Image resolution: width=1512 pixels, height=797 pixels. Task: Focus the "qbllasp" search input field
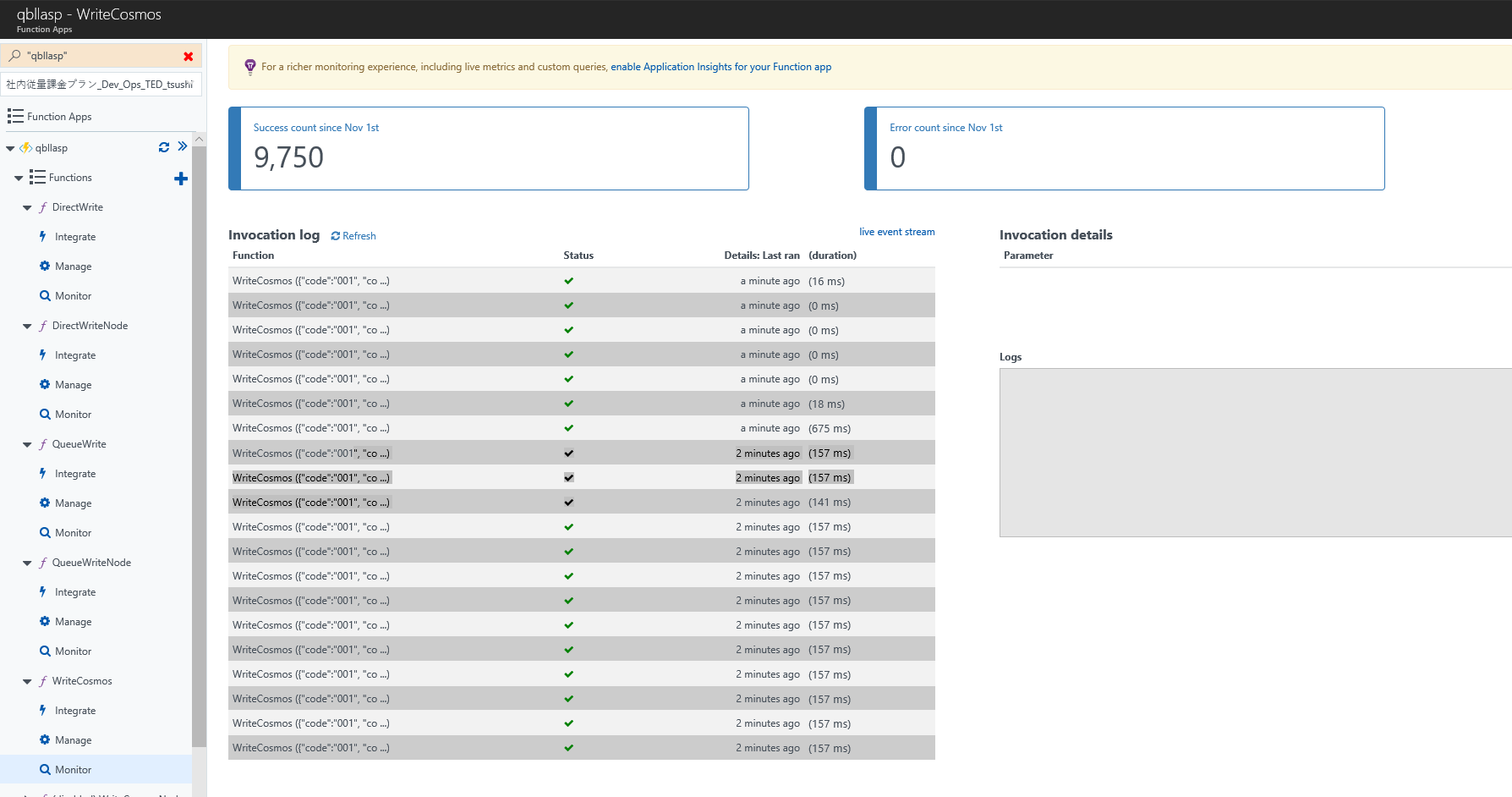point(102,56)
